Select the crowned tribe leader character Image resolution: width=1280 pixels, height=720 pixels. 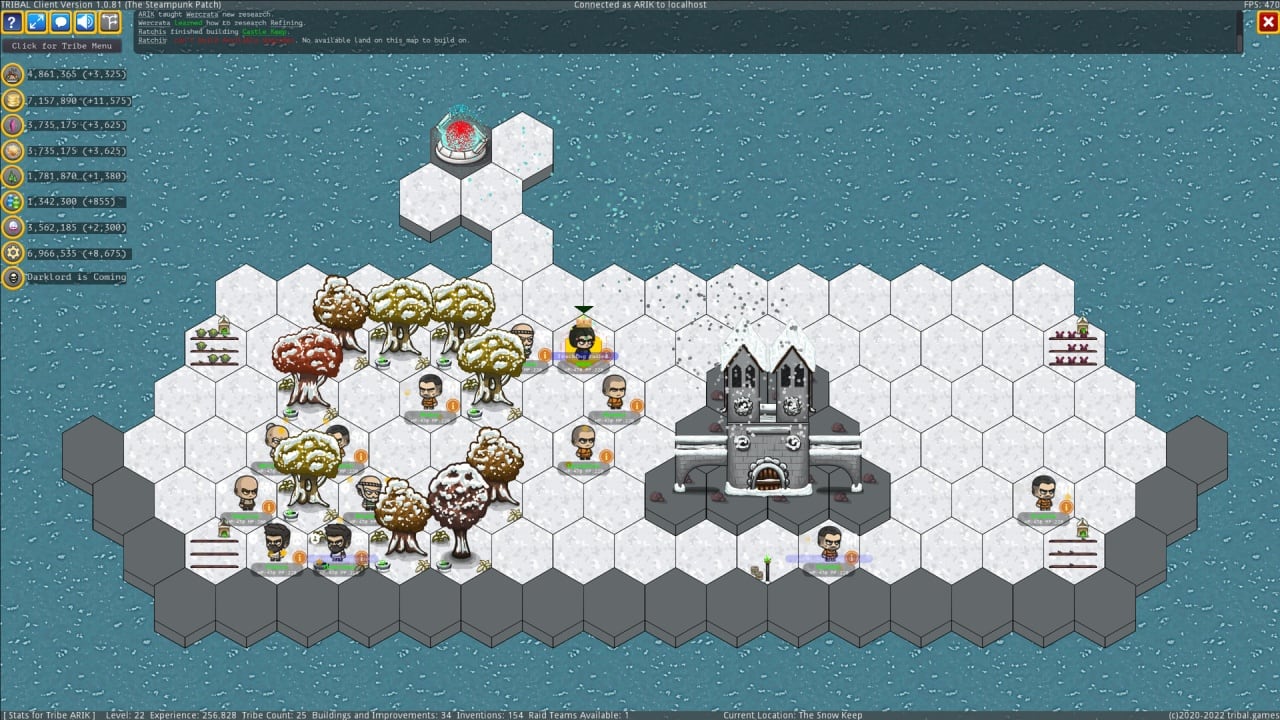pyautogui.click(x=583, y=340)
